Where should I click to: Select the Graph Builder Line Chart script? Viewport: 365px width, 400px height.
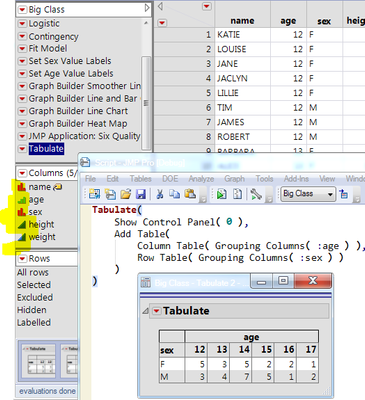tap(78, 111)
